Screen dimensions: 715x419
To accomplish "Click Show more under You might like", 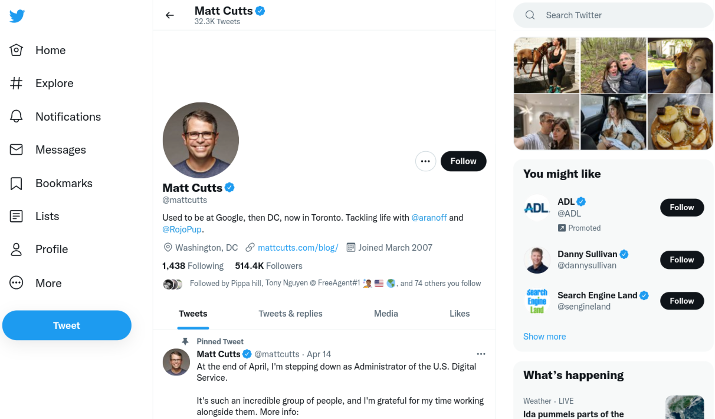I will (x=544, y=336).
